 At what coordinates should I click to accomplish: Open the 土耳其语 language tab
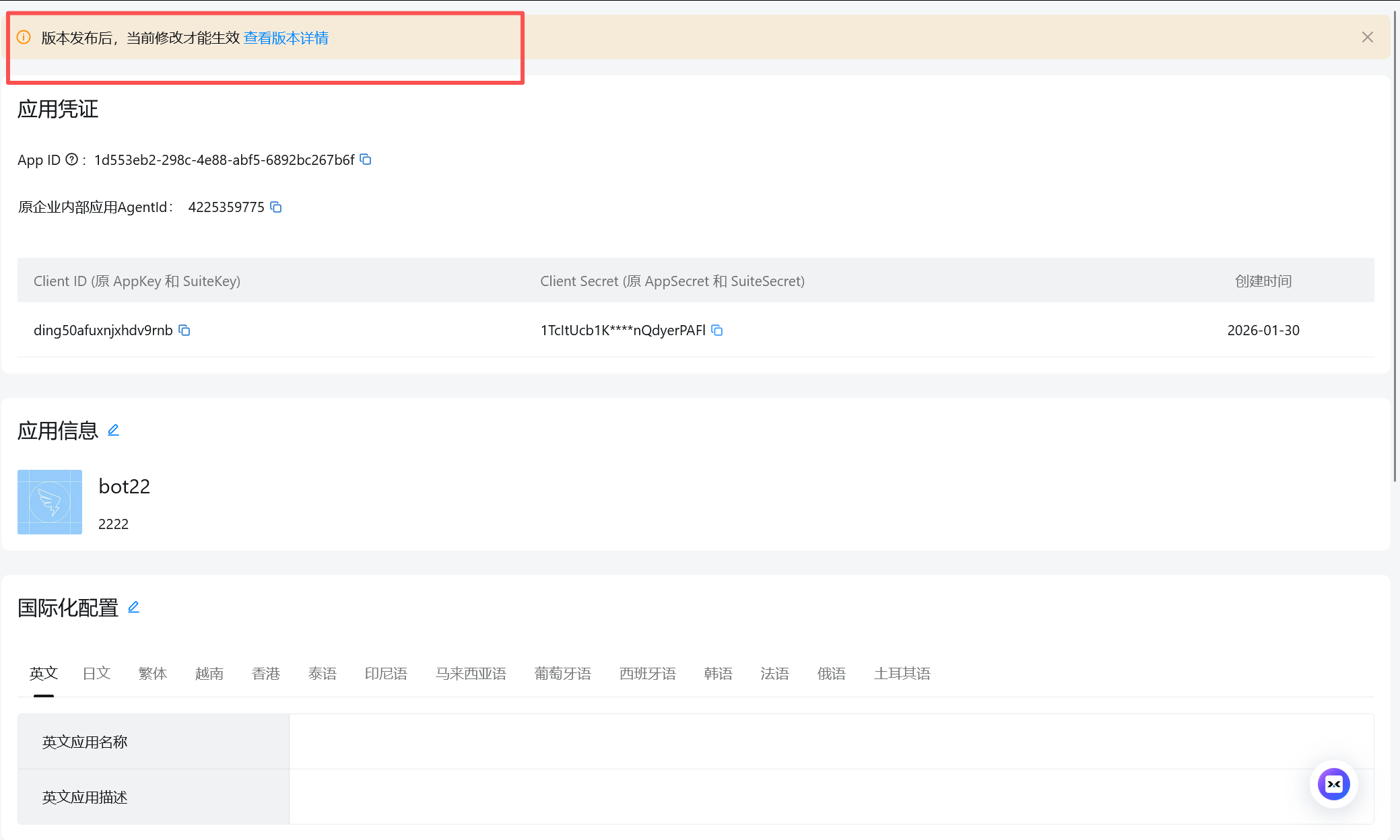point(902,673)
